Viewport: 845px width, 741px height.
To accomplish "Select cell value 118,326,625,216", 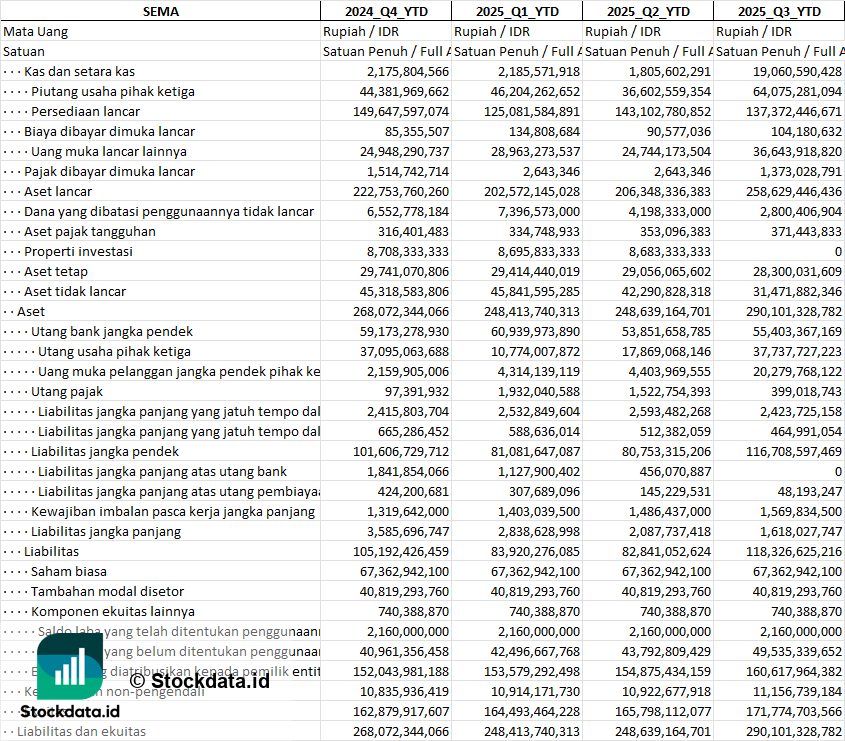I will [794, 551].
